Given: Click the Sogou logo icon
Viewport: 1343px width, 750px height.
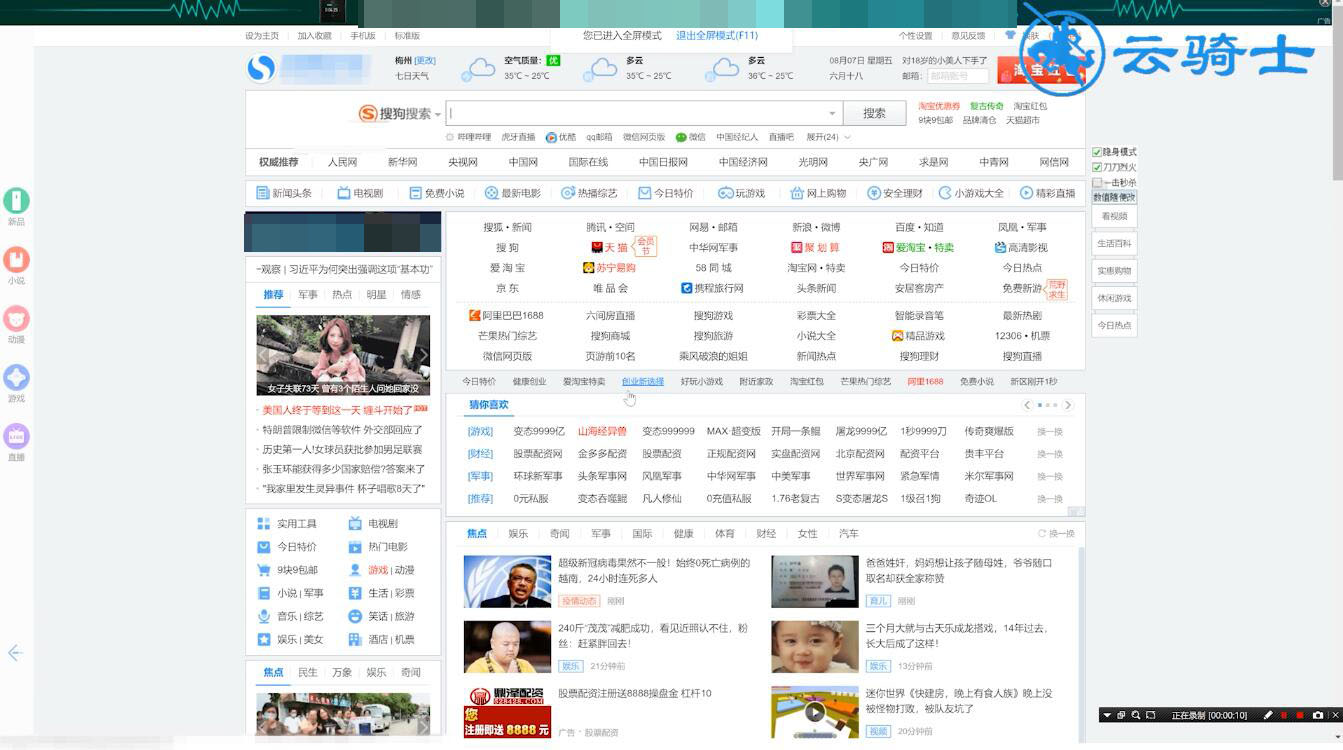Looking at the screenshot, I should pos(261,69).
